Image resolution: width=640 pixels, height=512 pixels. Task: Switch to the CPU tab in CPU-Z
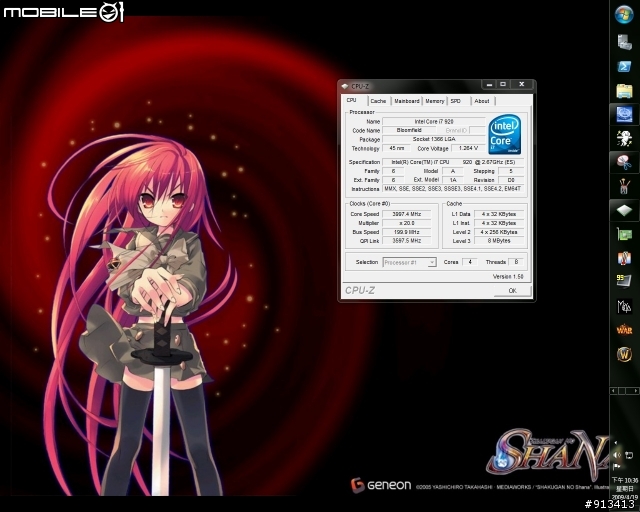point(351,100)
